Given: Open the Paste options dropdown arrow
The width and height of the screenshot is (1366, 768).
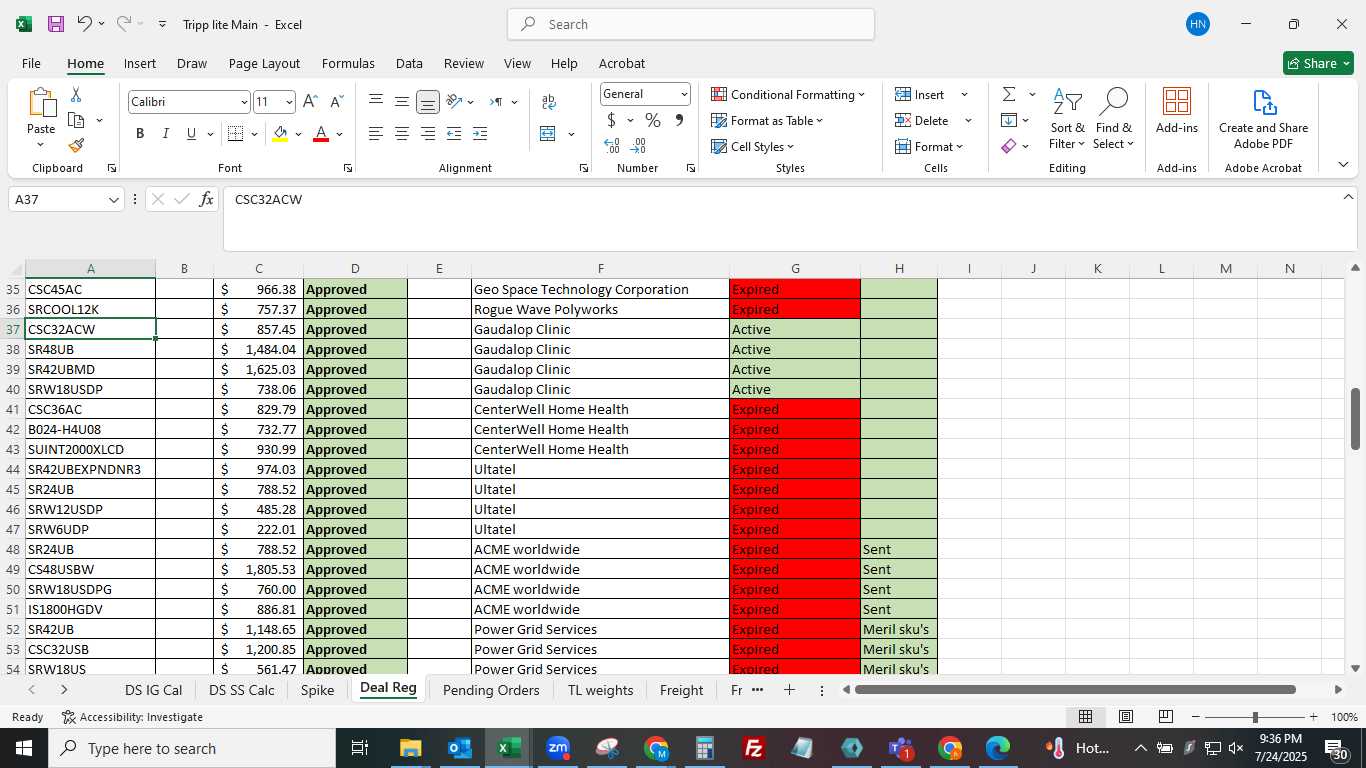Looking at the screenshot, I should coord(41,145).
